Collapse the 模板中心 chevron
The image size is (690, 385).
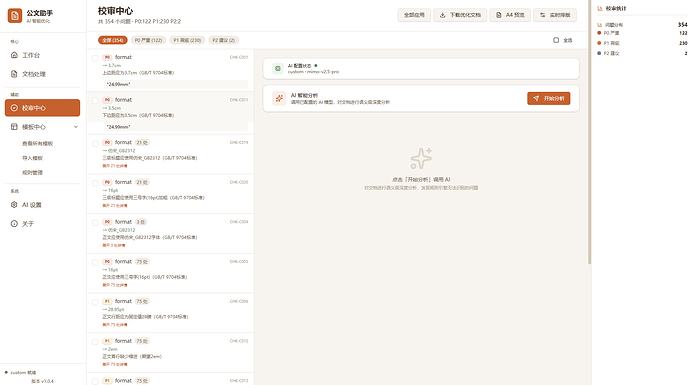coord(76,127)
